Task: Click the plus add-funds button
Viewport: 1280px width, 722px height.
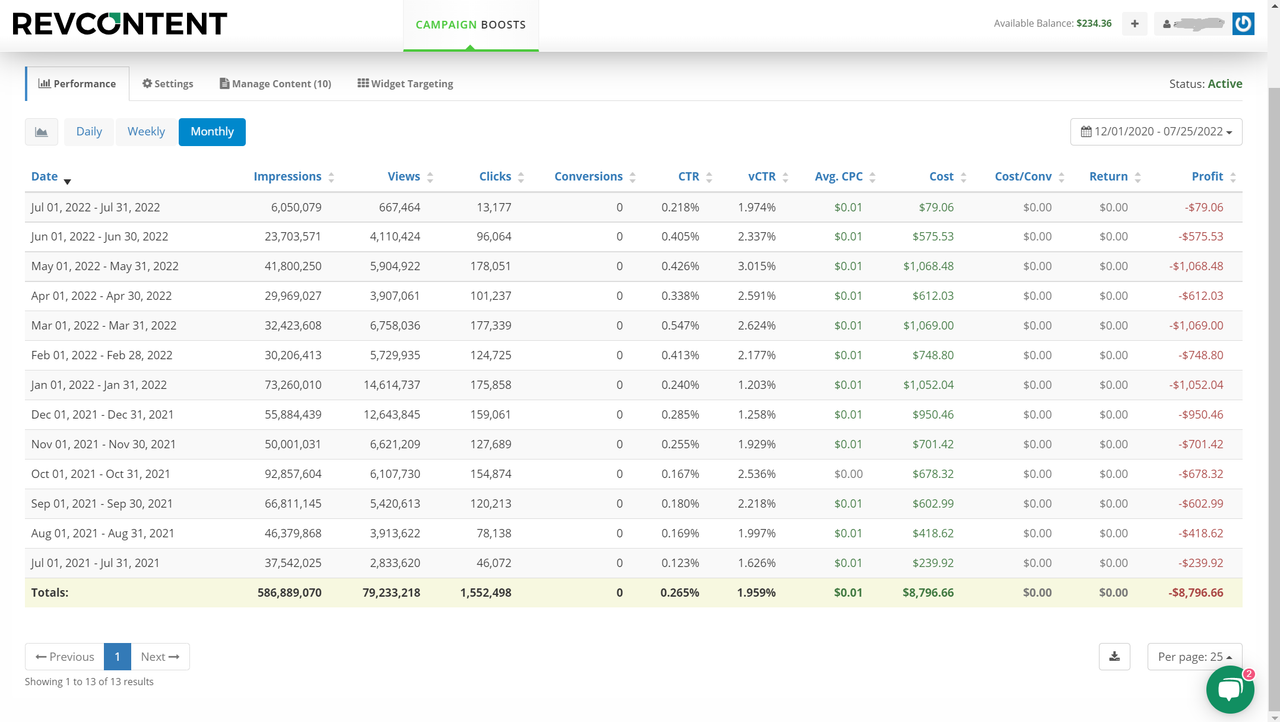Action: [1134, 23]
